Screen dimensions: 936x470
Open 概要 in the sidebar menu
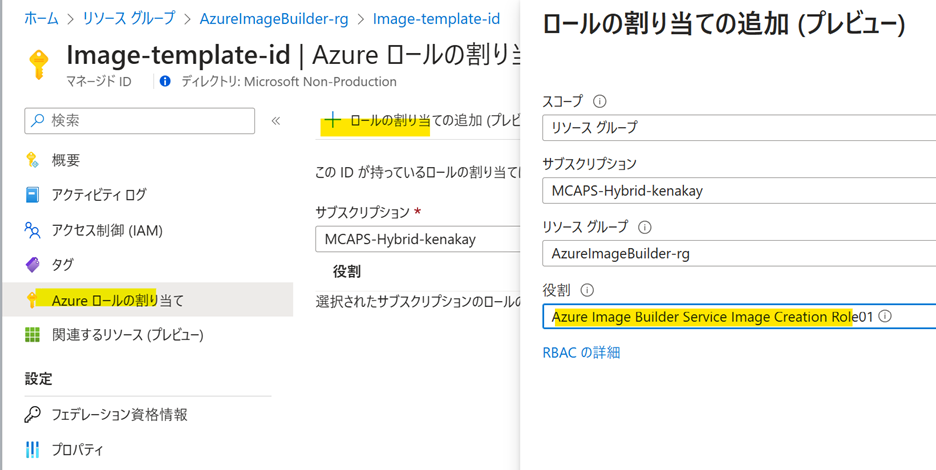coord(66,160)
